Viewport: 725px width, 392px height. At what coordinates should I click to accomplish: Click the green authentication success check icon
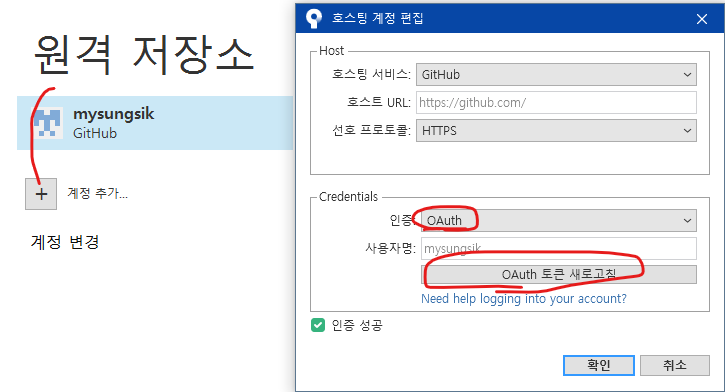[x=318, y=325]
